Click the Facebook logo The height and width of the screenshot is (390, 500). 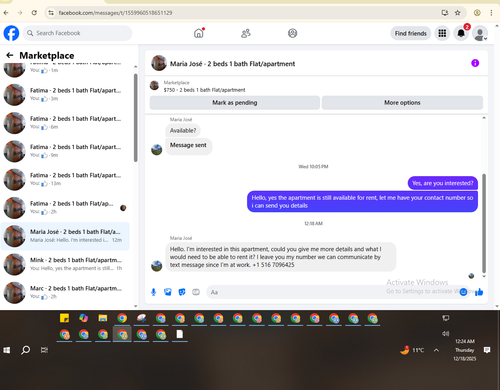tap(11, 33)
